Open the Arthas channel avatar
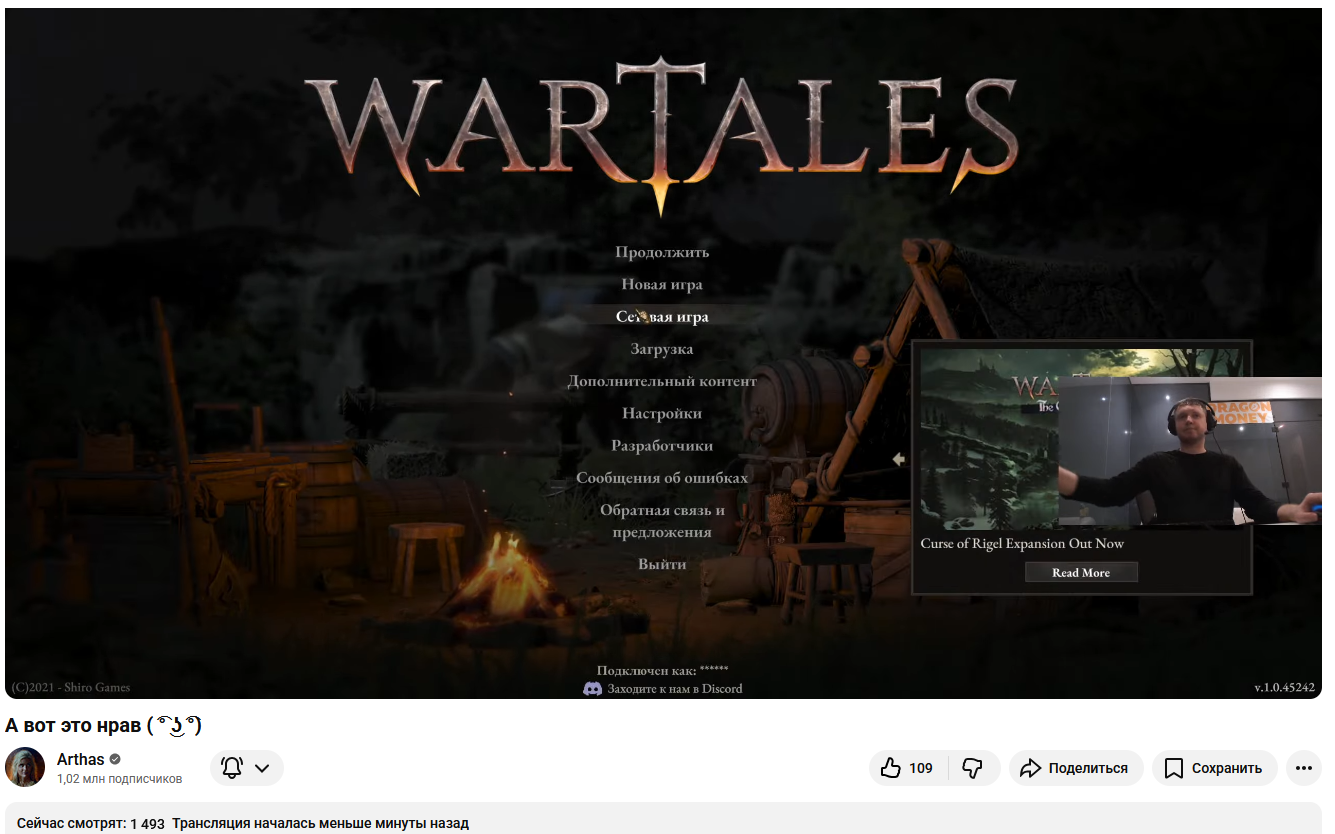 (x=25, y=767)
